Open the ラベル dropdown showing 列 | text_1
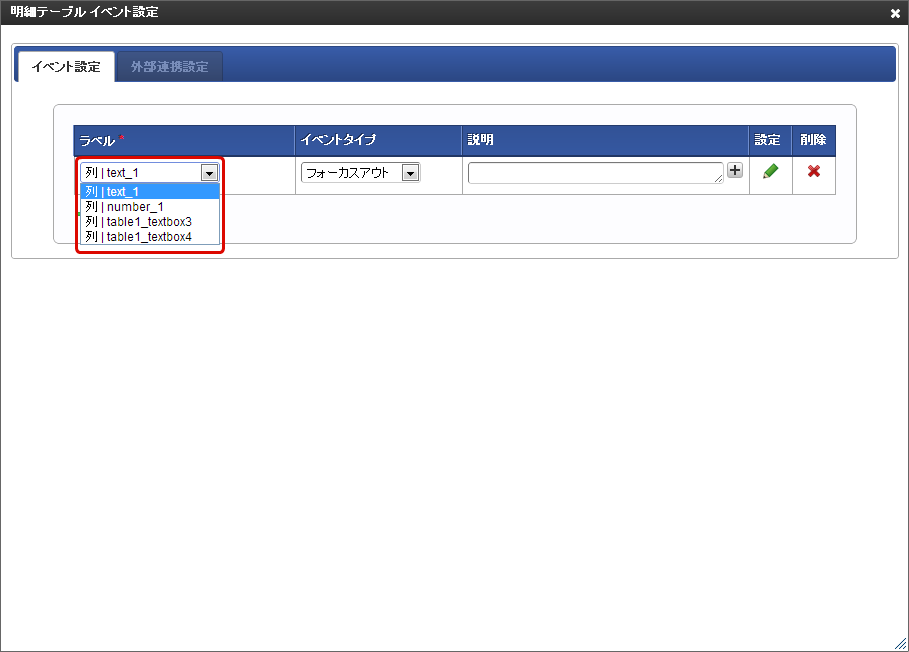Image resolution: width=909 pixels, height=652 pixels. [150, 173]
